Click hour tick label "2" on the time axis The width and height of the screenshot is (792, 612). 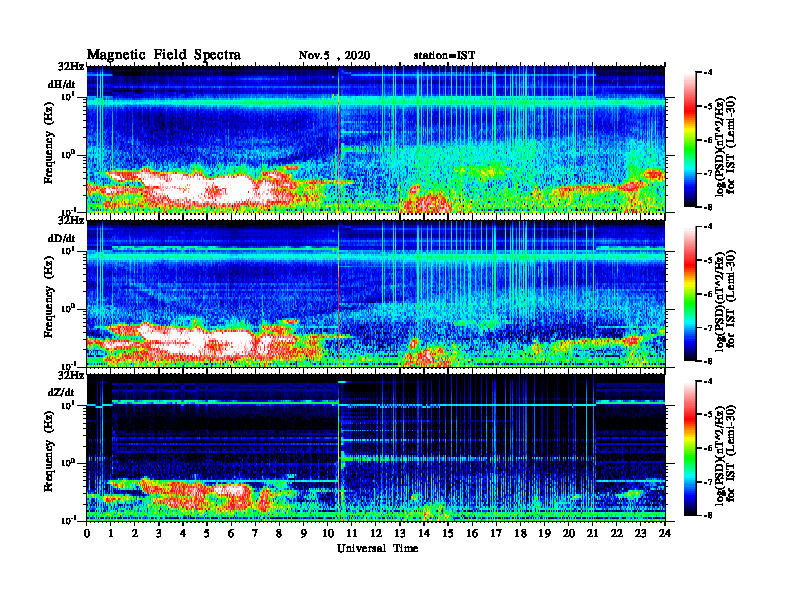pos(135,533)
